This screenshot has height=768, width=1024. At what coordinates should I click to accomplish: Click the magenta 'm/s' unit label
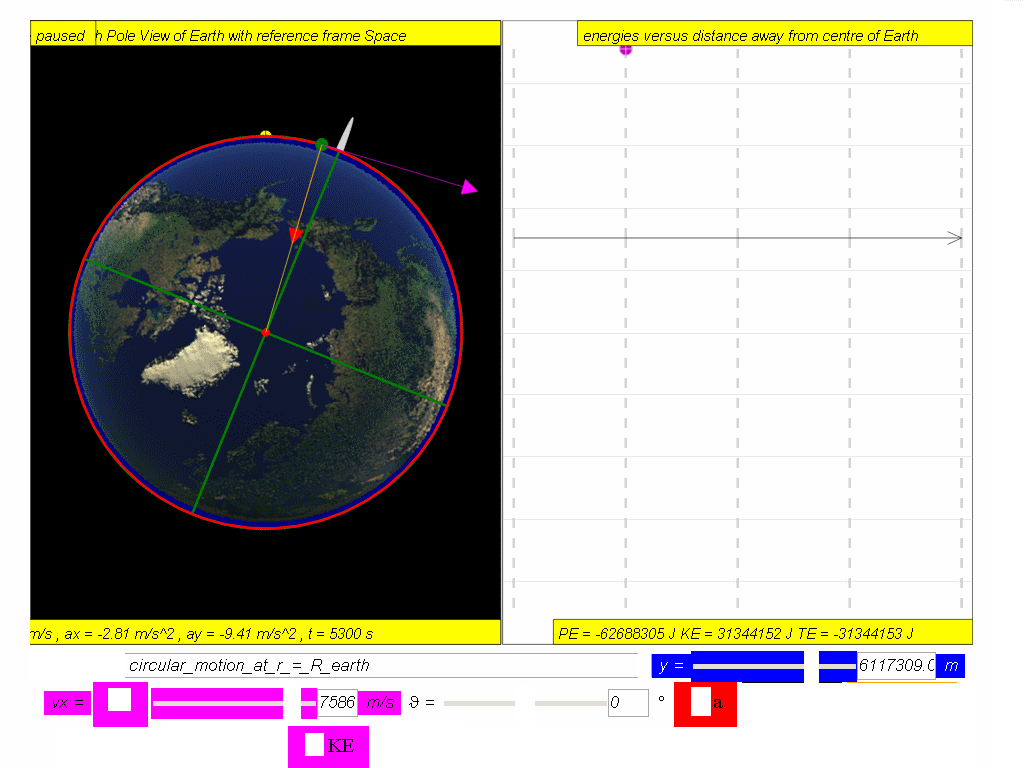click(x=379, y=703)
